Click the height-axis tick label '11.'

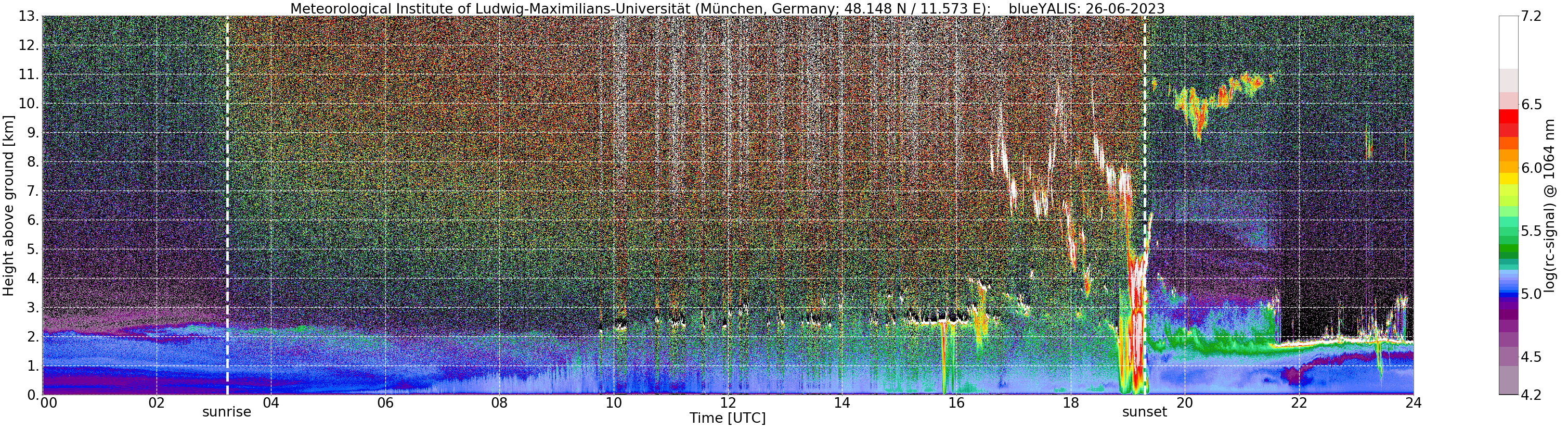pos(29,75)
